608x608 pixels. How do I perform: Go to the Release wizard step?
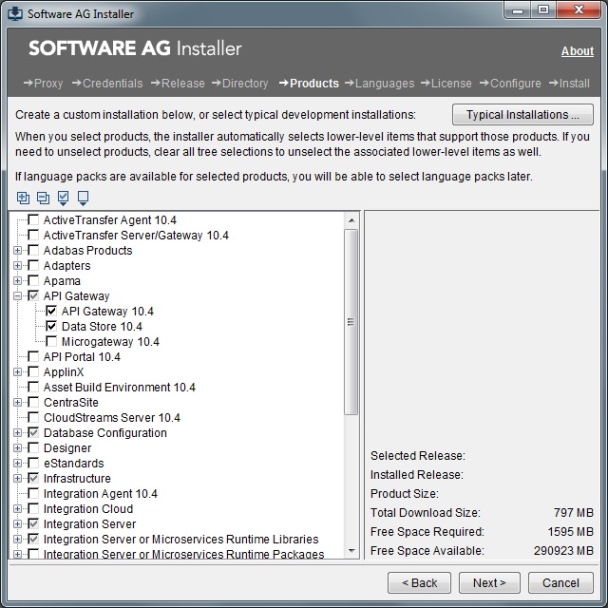click(178, 83)
